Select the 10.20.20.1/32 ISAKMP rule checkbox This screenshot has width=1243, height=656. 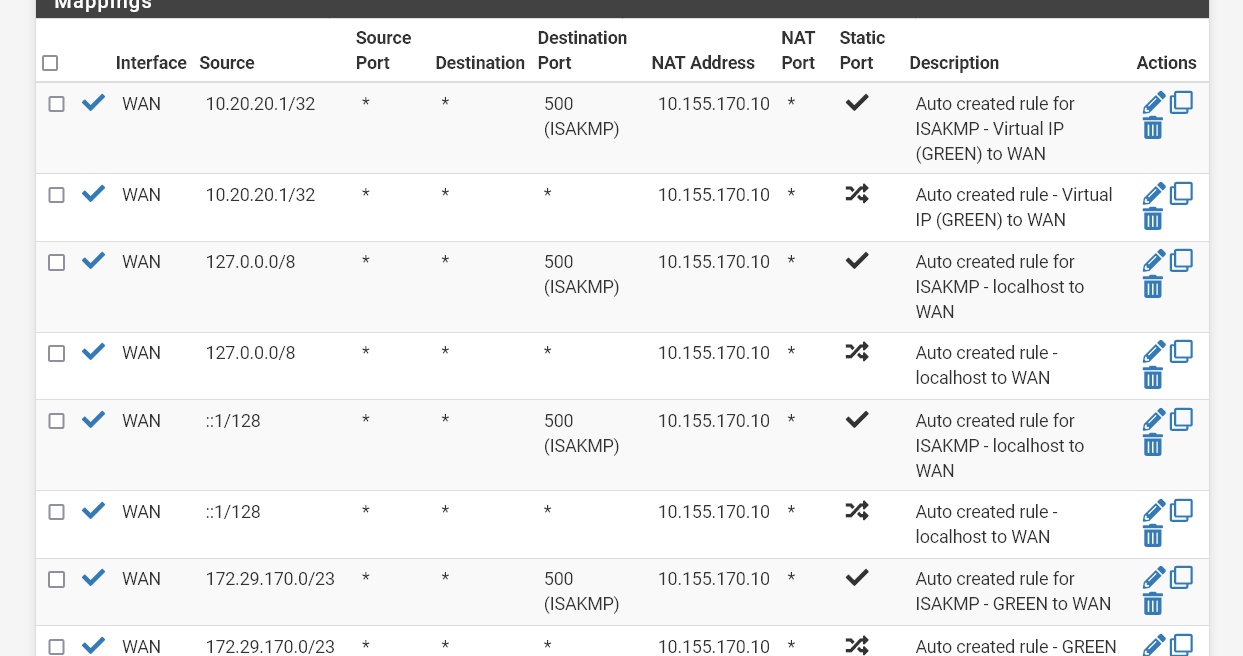coord(57,104)
